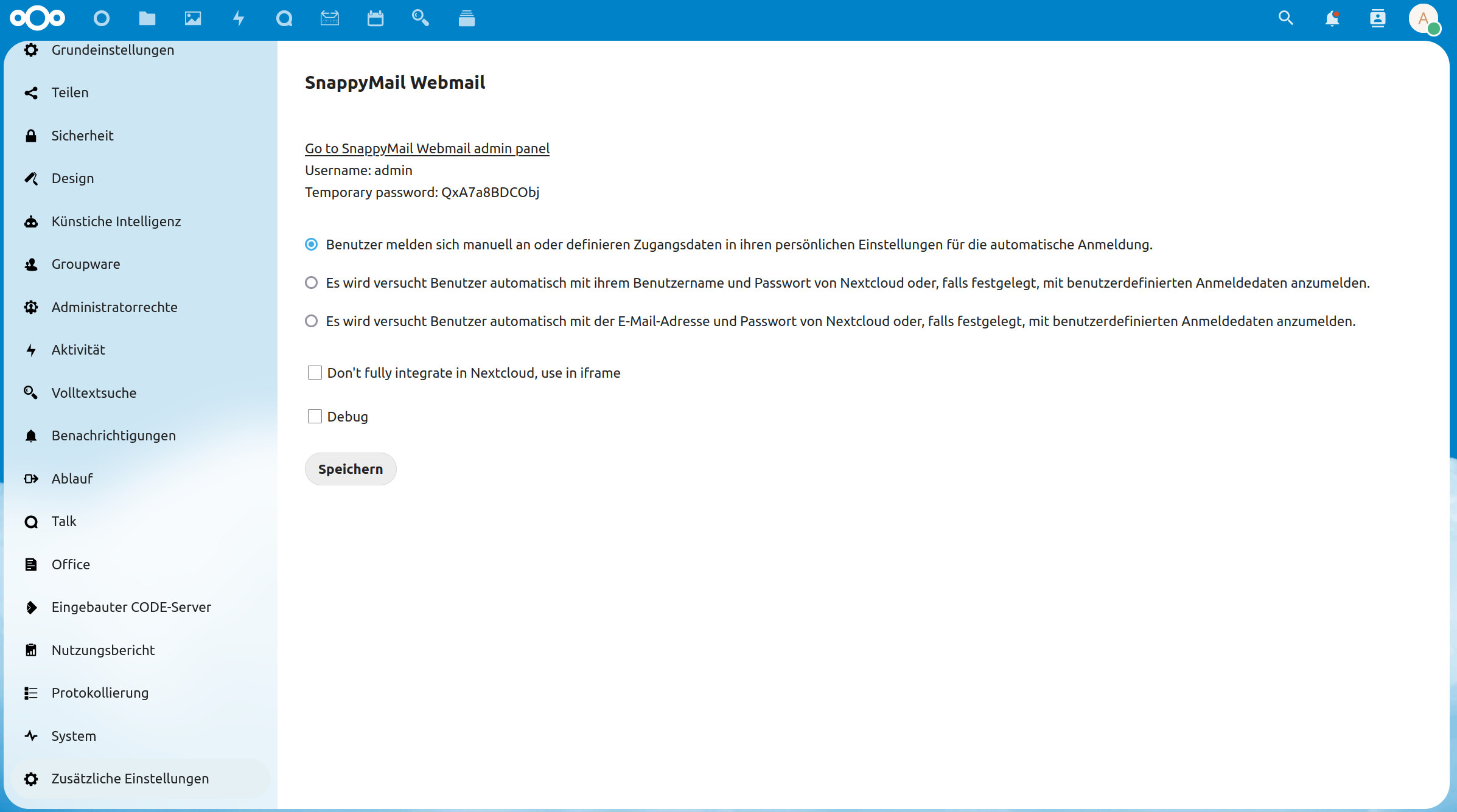
Task: Open the Full text search app icon
Action: click(x=421, y=18)
